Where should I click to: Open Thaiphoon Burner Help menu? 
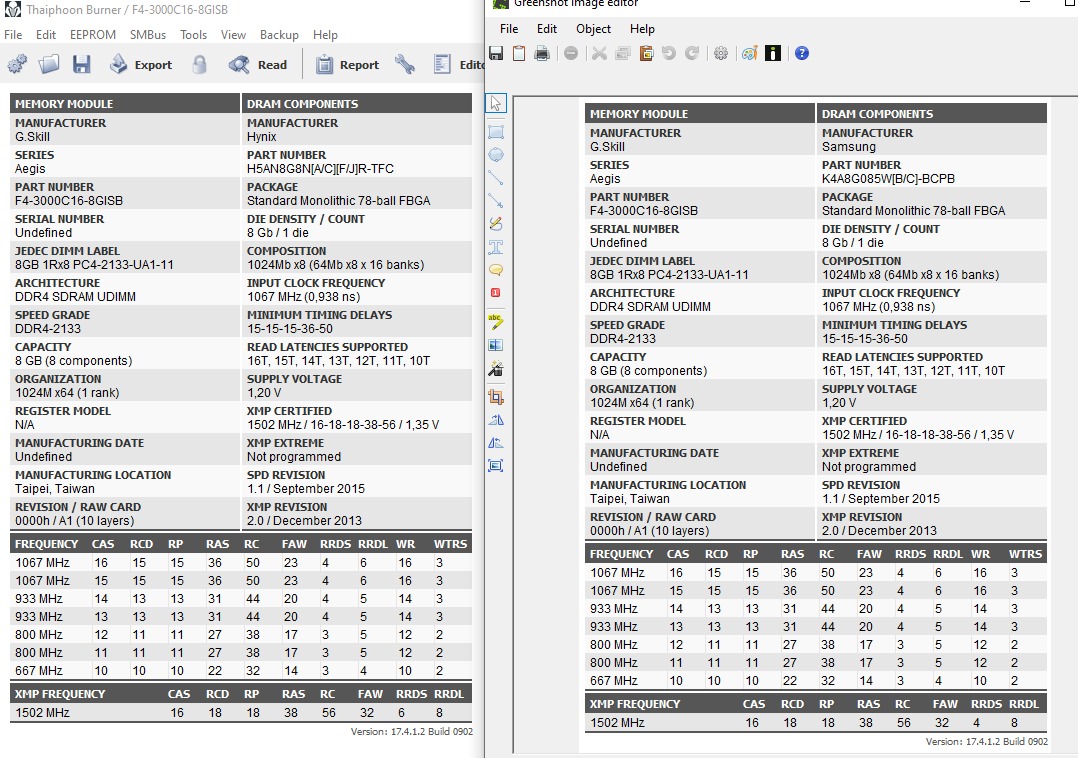click(x=325, y=34)
